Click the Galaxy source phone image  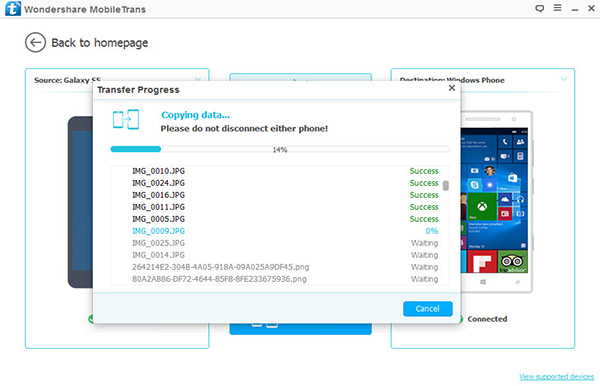(80, 202)
